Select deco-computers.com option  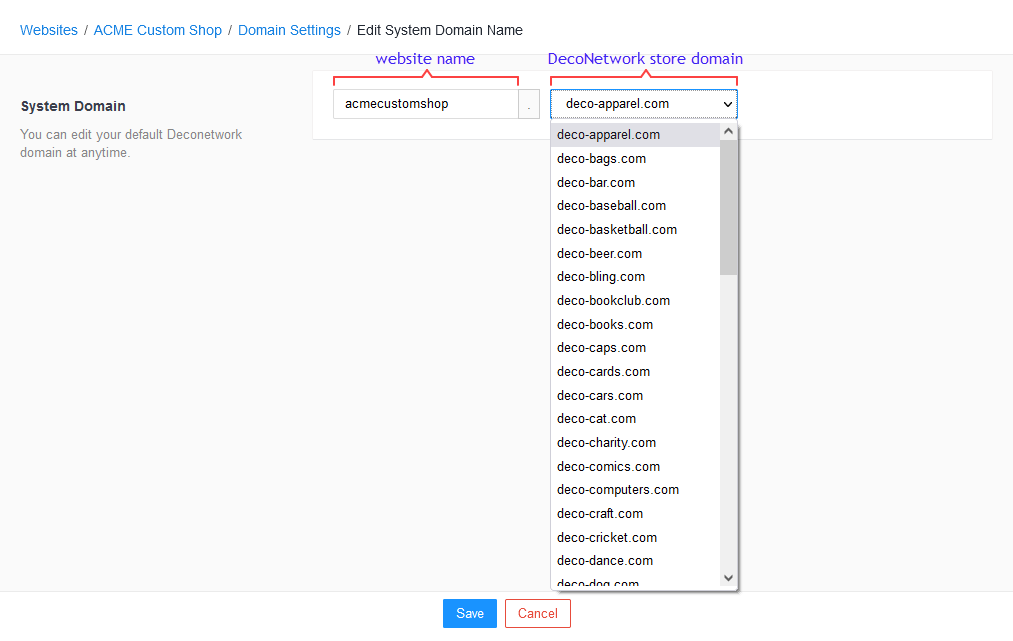point(636,490)
